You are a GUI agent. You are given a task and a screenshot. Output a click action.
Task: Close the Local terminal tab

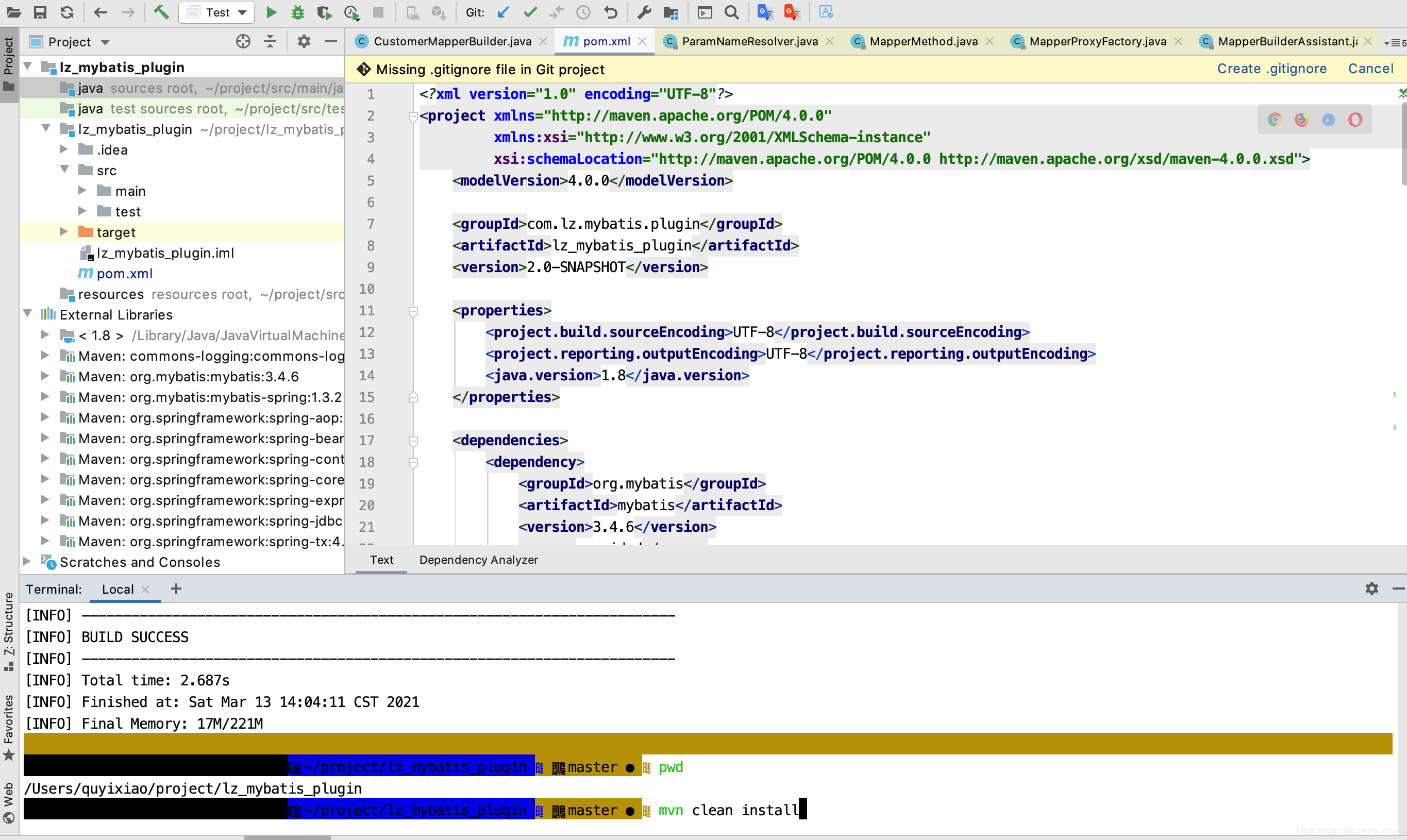tap(145, 589)
